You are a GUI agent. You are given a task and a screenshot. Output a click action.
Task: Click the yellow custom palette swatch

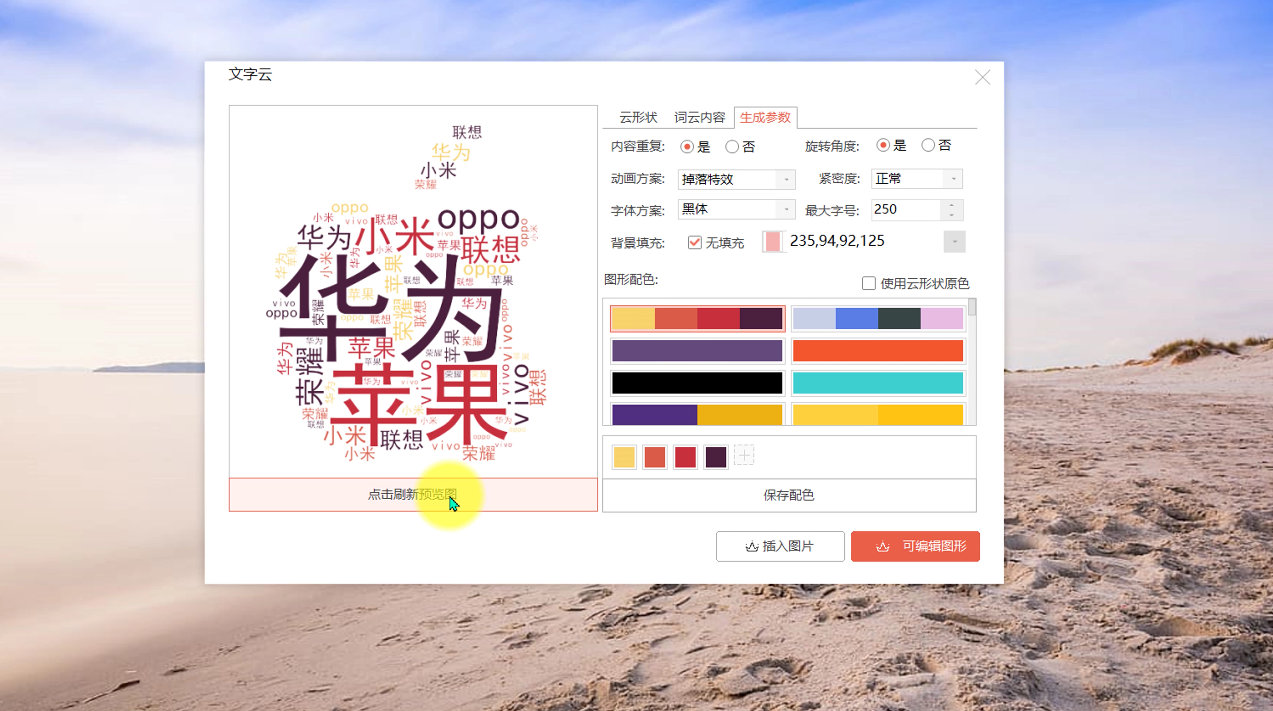click(x=624, y=457)
